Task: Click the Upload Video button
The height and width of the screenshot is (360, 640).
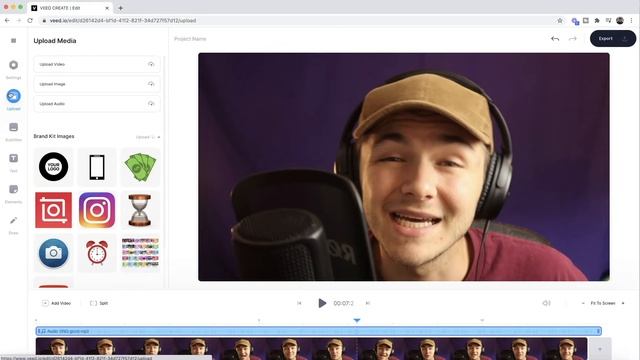Action: [97, 64]
